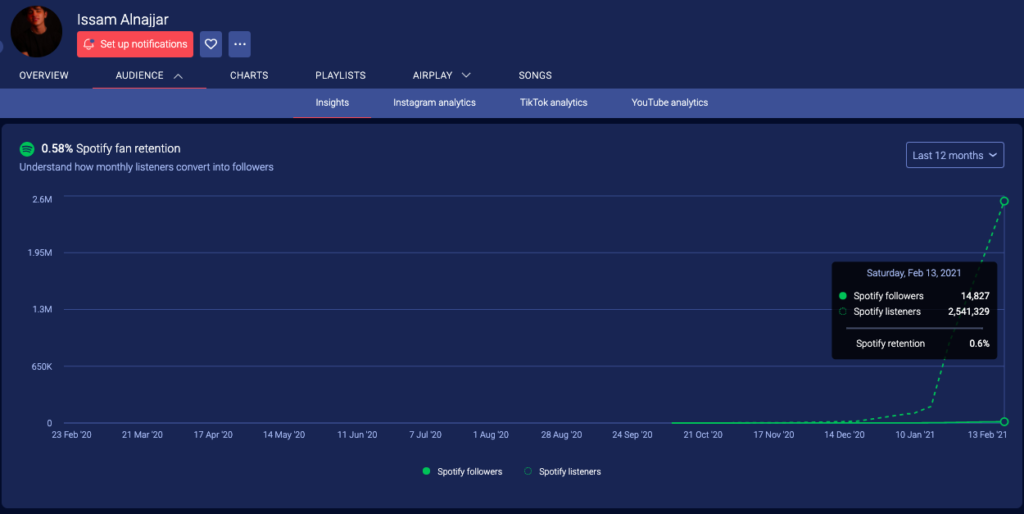Click the 650K y-axis label
The image size is (1024, 514).
(x=42, y=367)
